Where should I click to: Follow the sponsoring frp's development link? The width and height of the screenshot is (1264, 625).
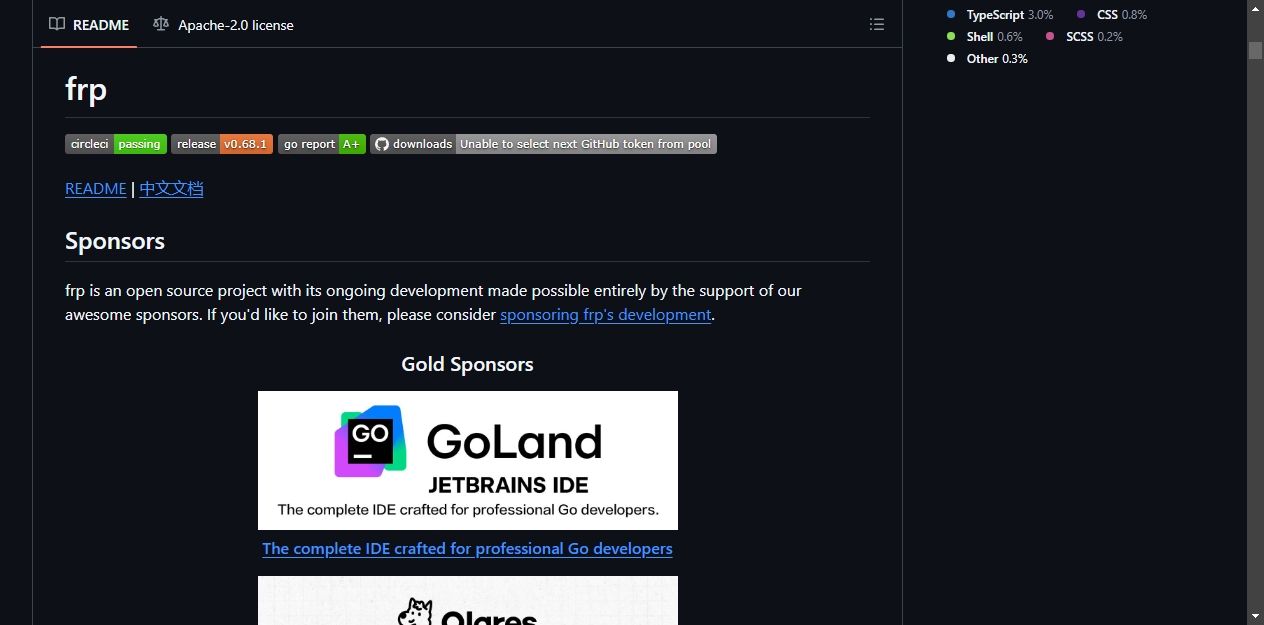point(605,314)
